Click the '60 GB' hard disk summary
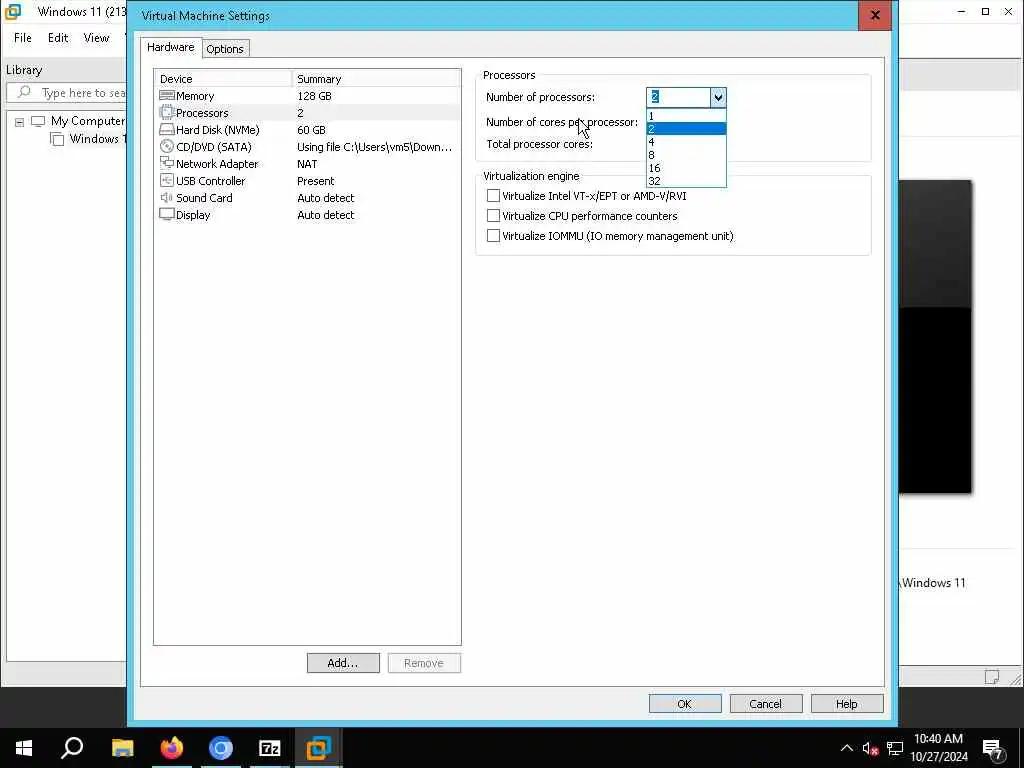The width and height of the screenshot is (1024, 768). (x=312, y=130)
